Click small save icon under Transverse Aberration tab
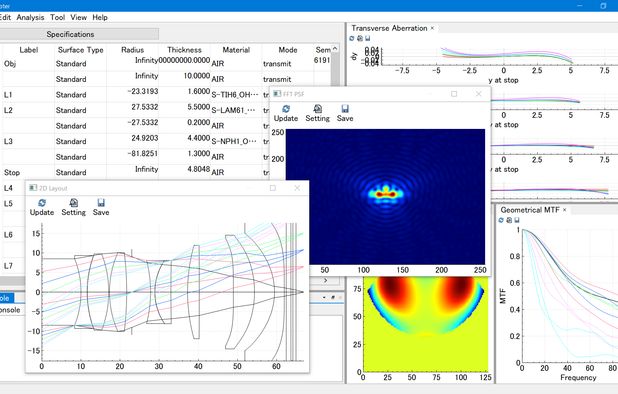 coord(367,38)
